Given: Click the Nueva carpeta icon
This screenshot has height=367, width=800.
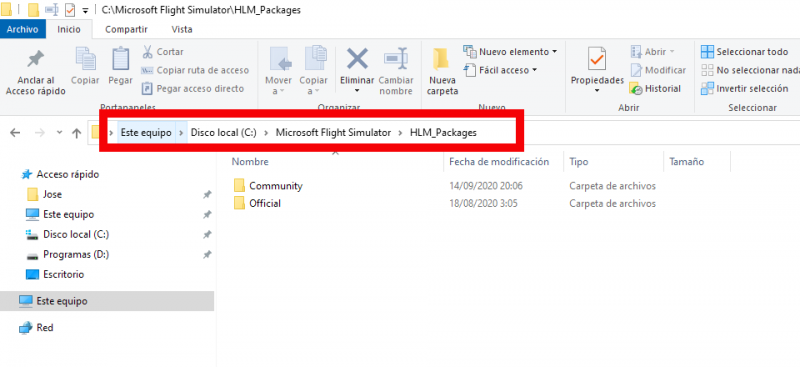Looking at the screenshot, I should tap(441, 59).
